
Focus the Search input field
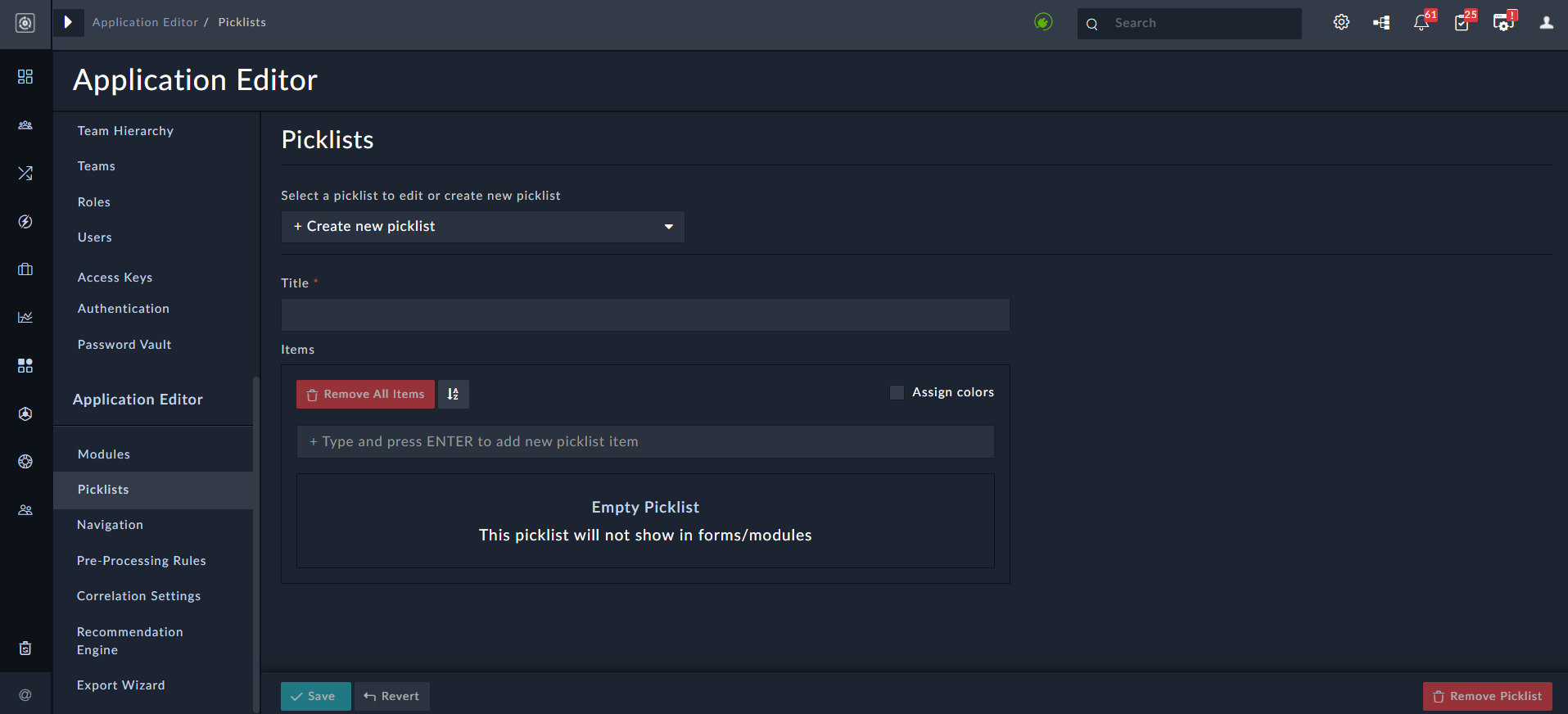1189,24
